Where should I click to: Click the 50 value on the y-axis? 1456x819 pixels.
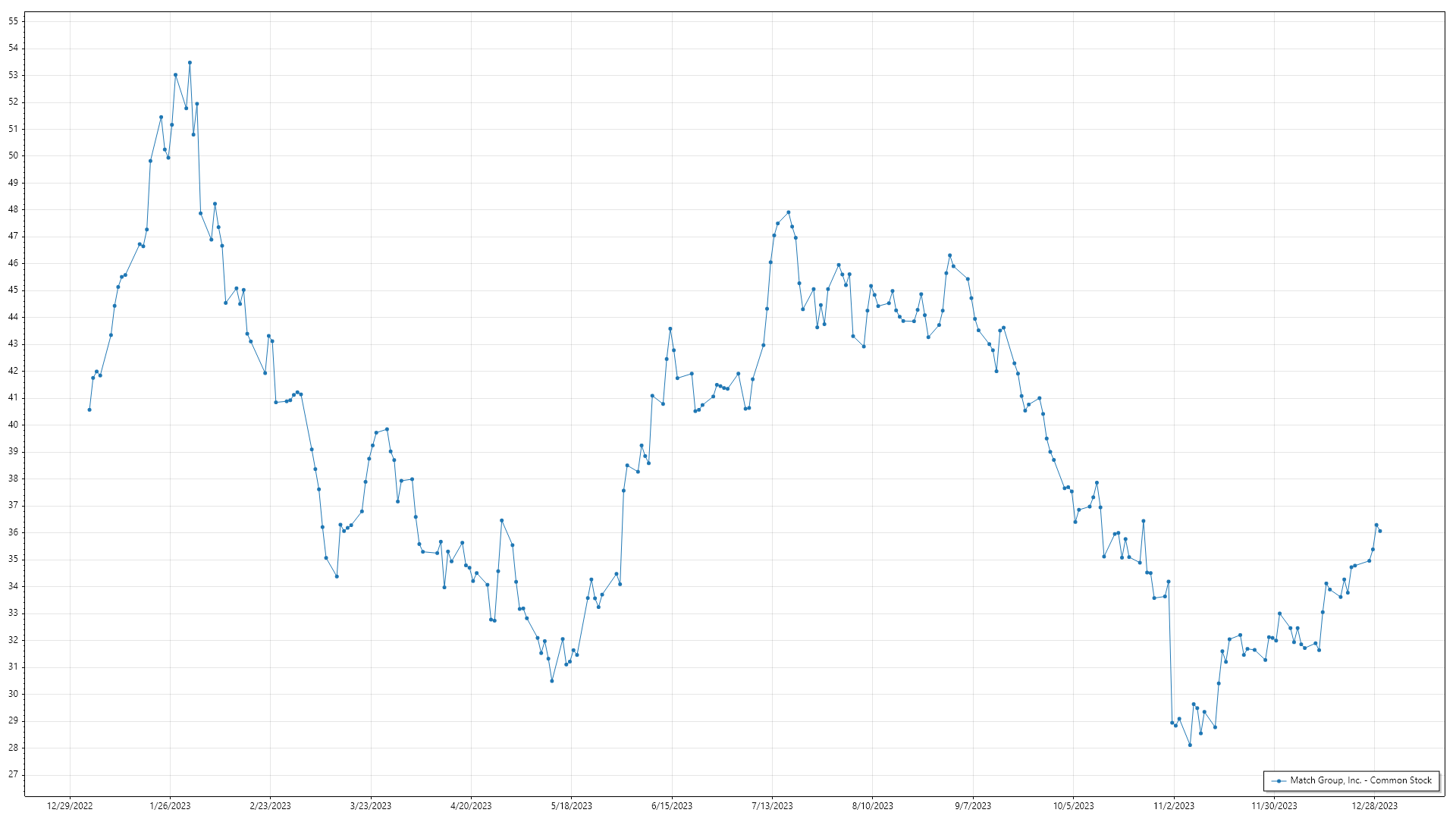[14, 155]
